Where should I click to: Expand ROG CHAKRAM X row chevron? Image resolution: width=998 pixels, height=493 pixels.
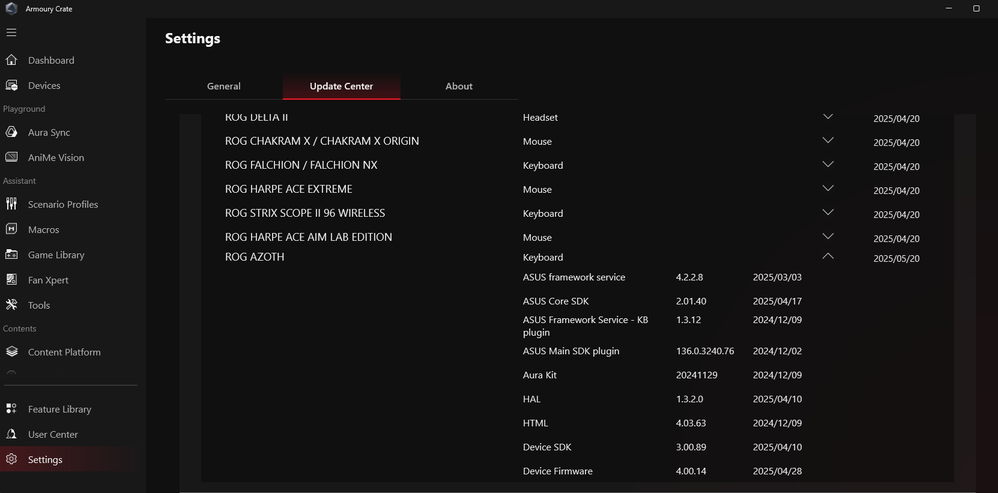pos(828,140)
